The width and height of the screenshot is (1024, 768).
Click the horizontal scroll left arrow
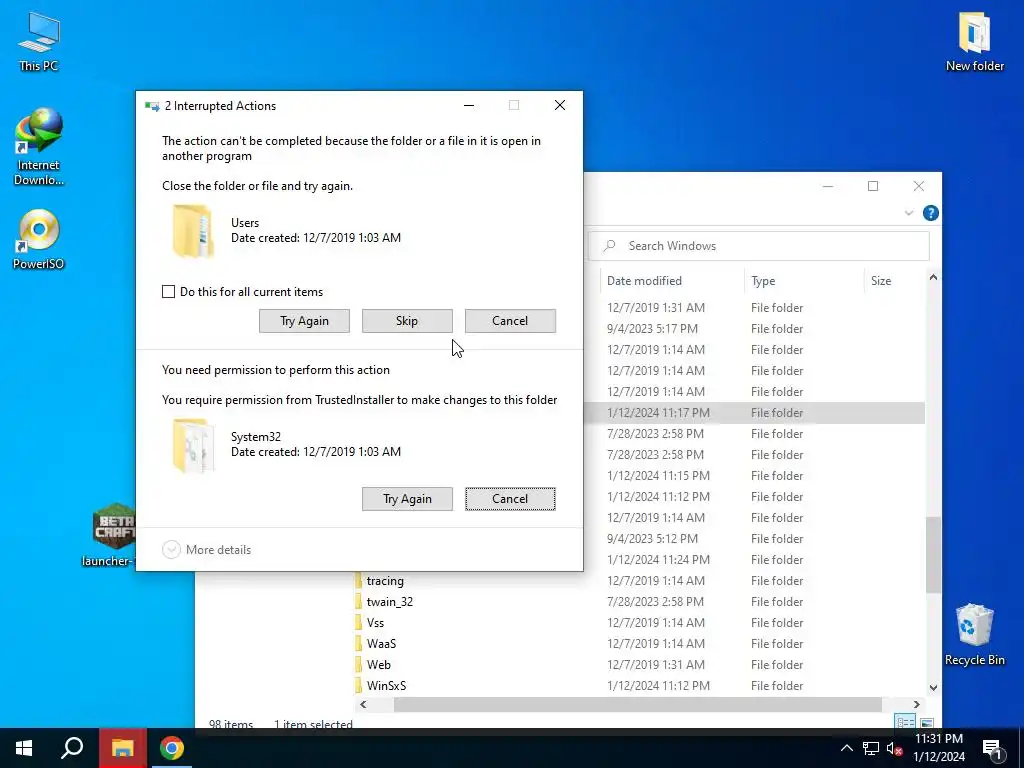[x=363, y=705]
